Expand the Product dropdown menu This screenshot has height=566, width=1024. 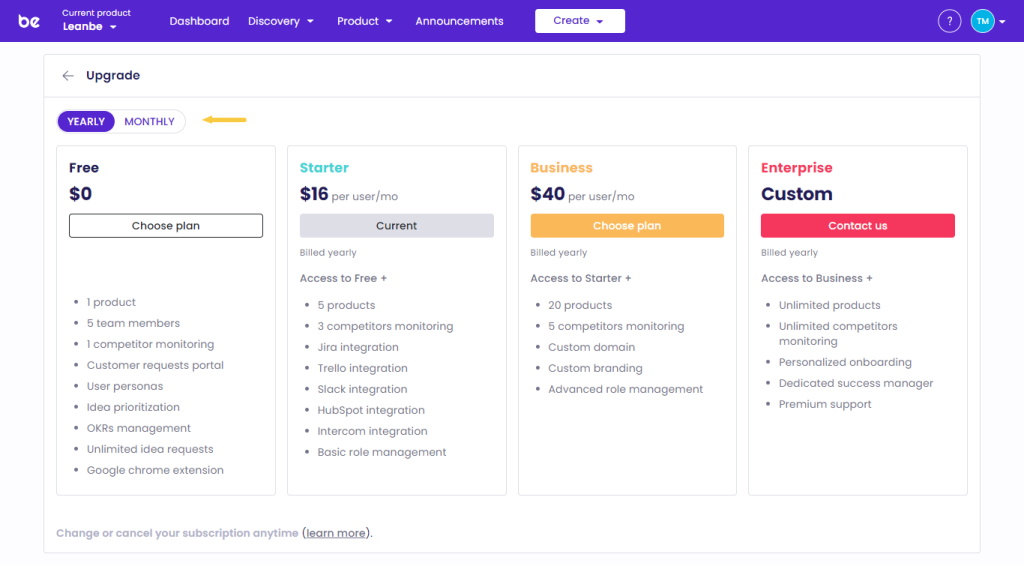coord(364,21)
